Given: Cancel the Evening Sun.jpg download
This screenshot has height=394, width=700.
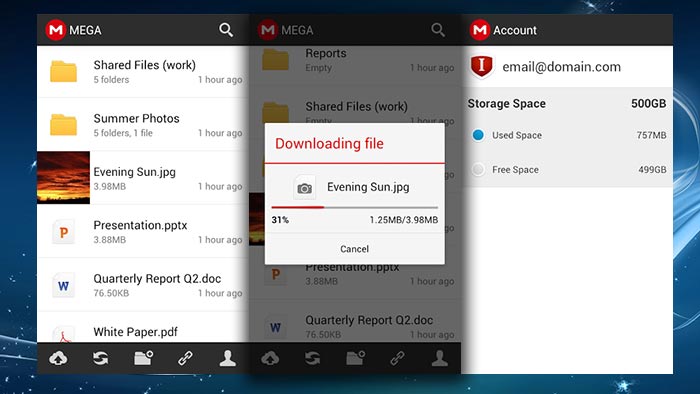Looking at the screenshot, I should pos(354,249).
